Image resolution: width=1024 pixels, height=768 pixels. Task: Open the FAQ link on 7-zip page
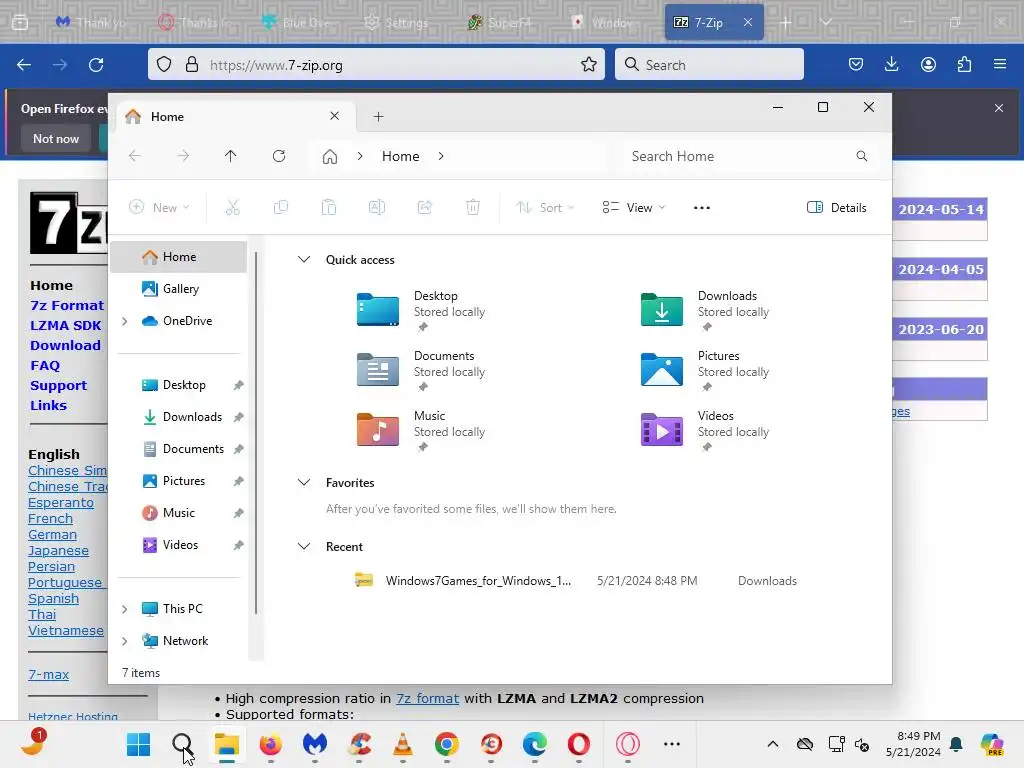pyautogui.click(x=45, y=365)
